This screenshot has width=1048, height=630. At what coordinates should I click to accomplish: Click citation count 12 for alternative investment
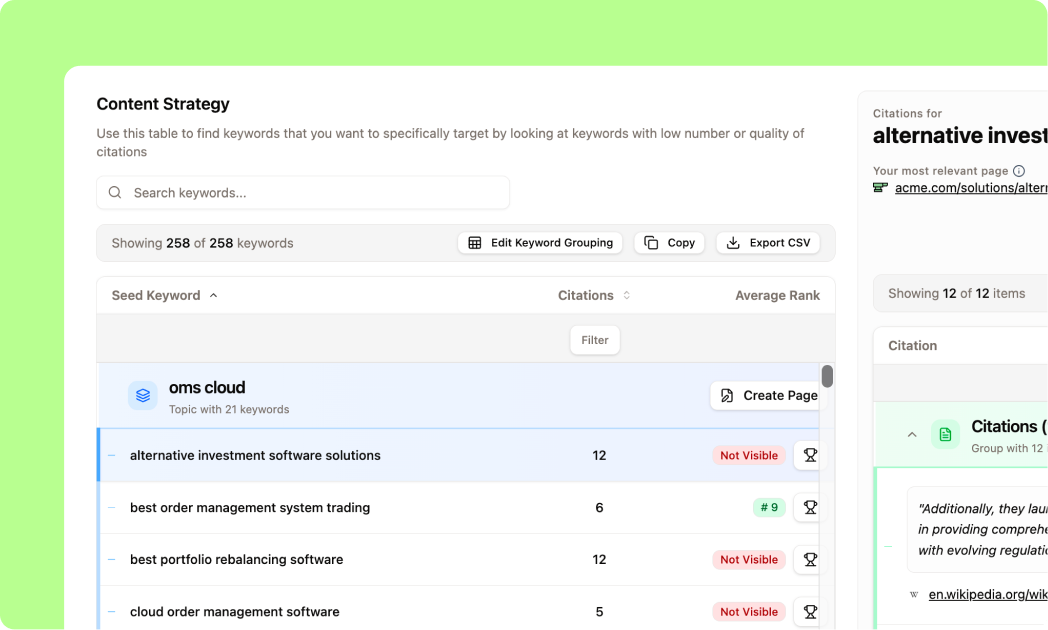(599, 456)
